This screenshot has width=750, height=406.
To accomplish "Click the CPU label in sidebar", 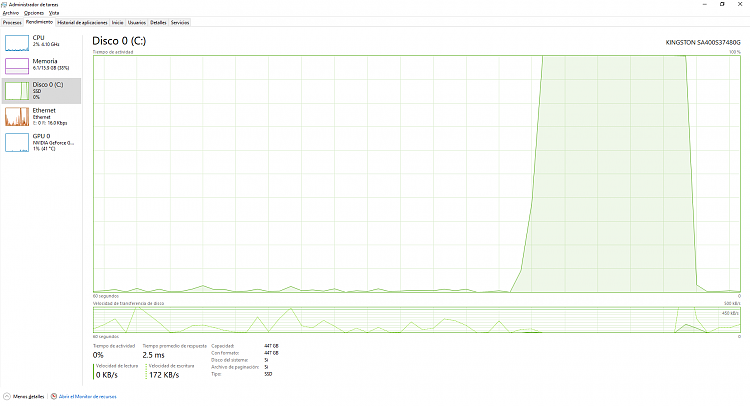I will click(38, 38).
